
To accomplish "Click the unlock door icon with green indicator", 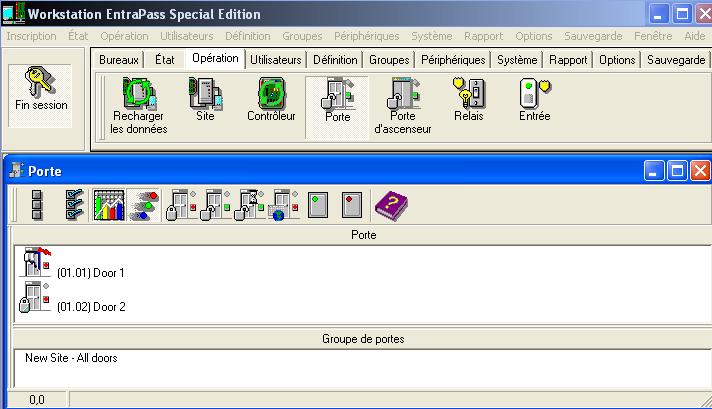I will pyautogui.click(x=215, y=205).
